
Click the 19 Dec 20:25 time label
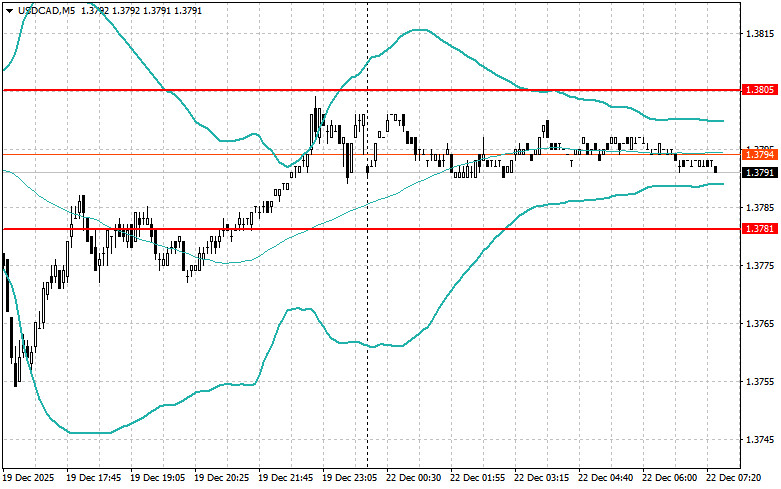pyautogui.click(x=224, y=479)
